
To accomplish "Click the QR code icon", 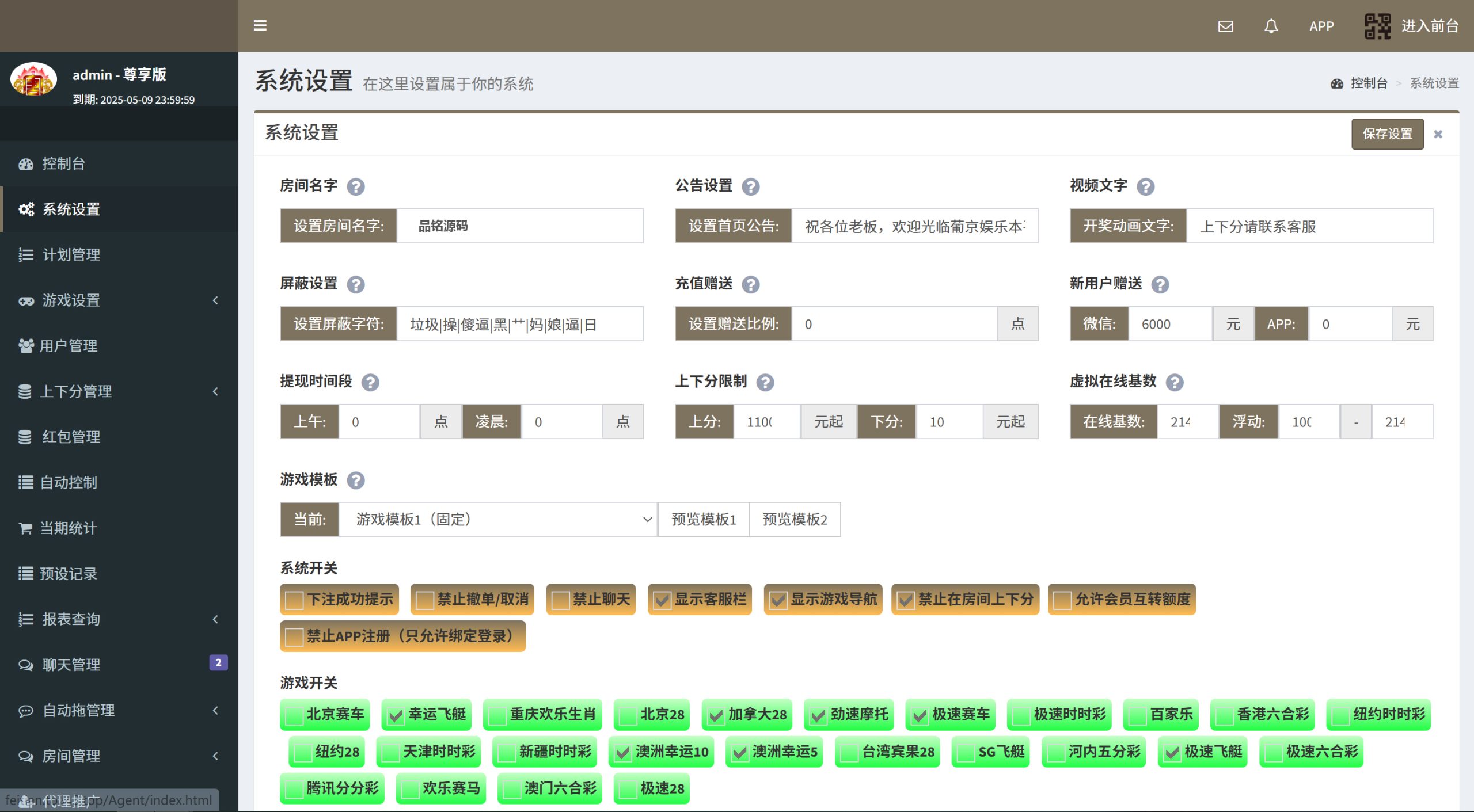I will tap(1378, 26).
